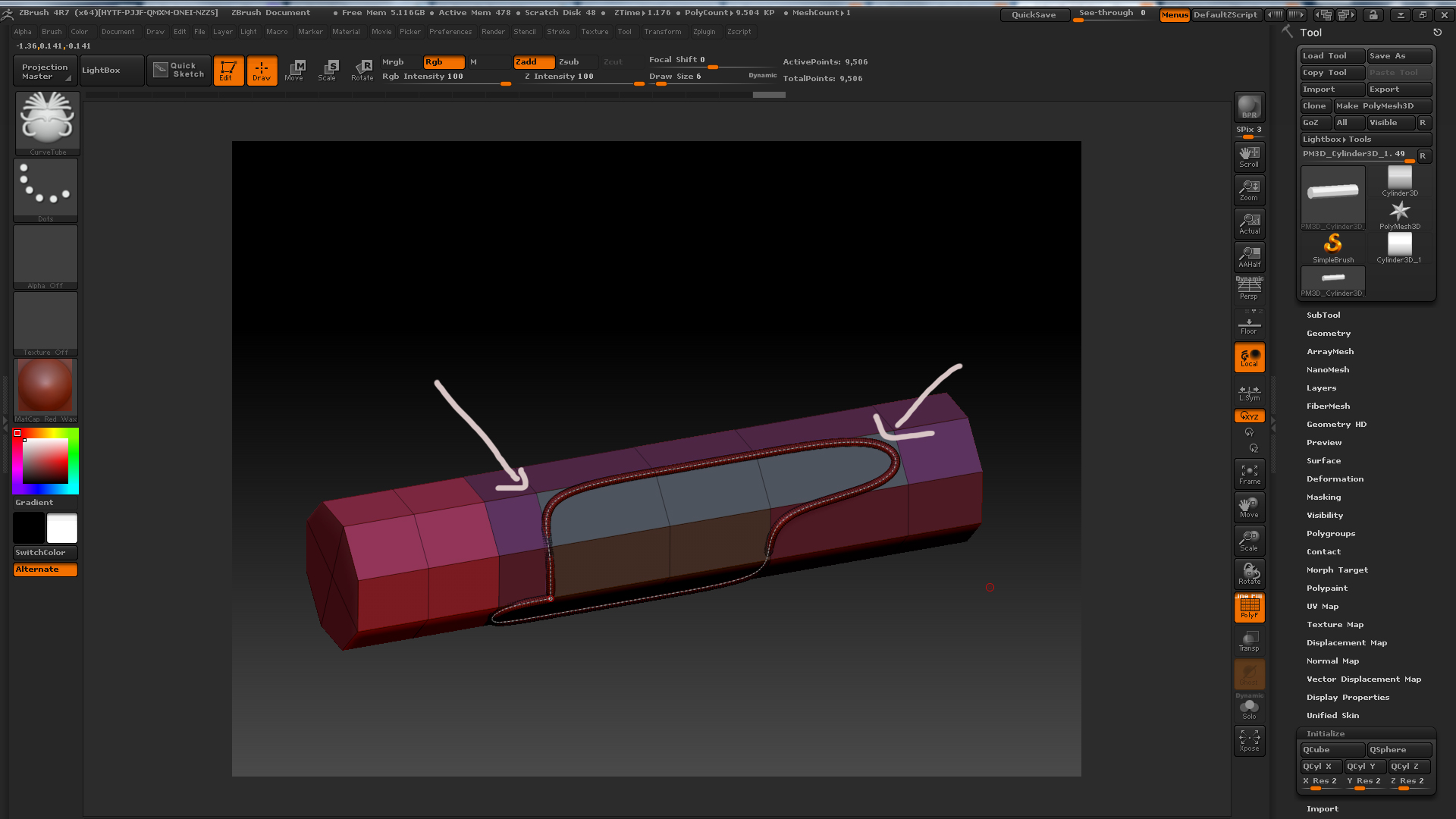
Task: Click the color picker gradient square
Action: [x=45, y=460]
